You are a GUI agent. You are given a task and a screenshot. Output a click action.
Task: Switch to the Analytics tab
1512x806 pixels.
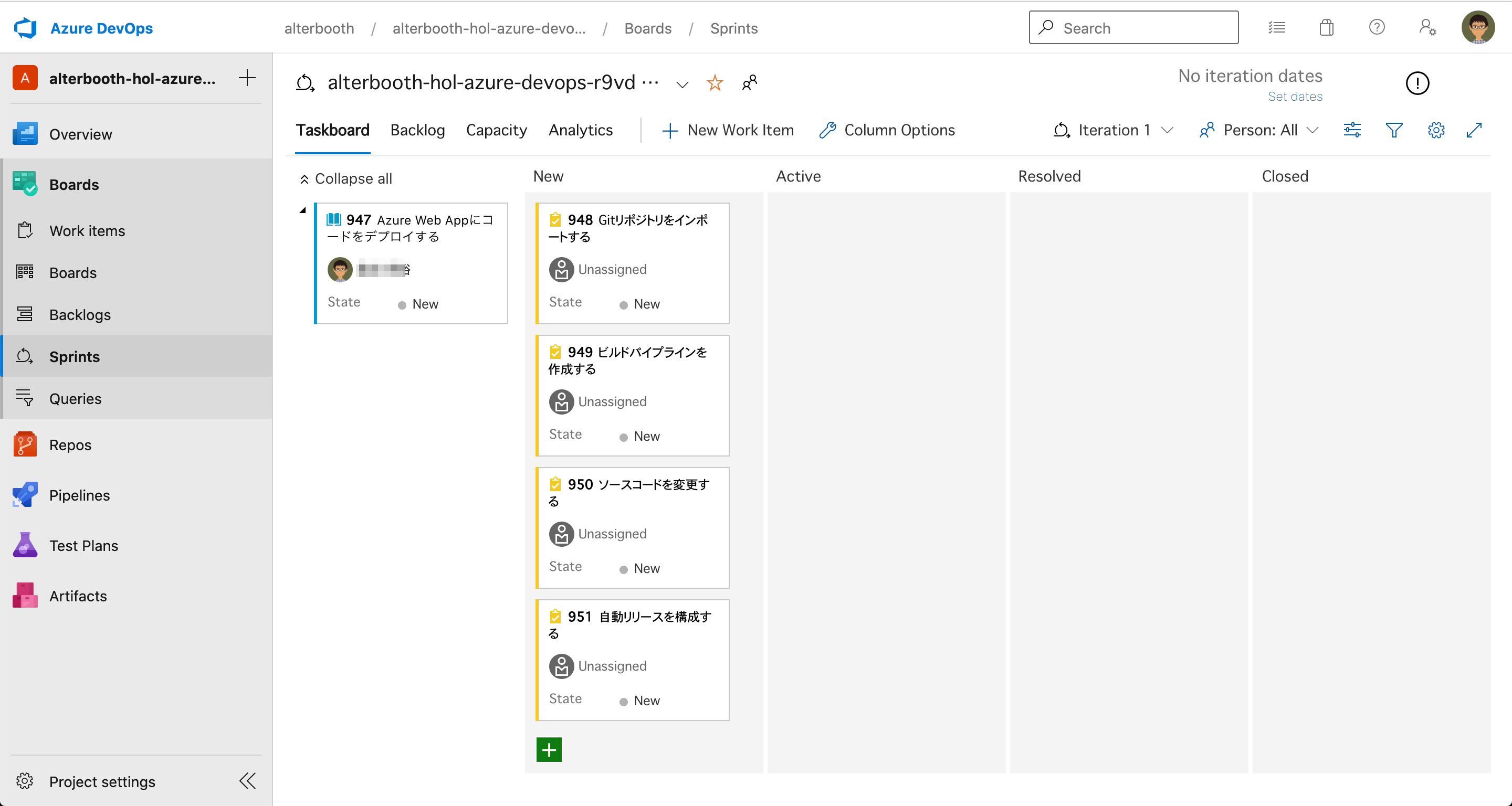tap(580, 130)
